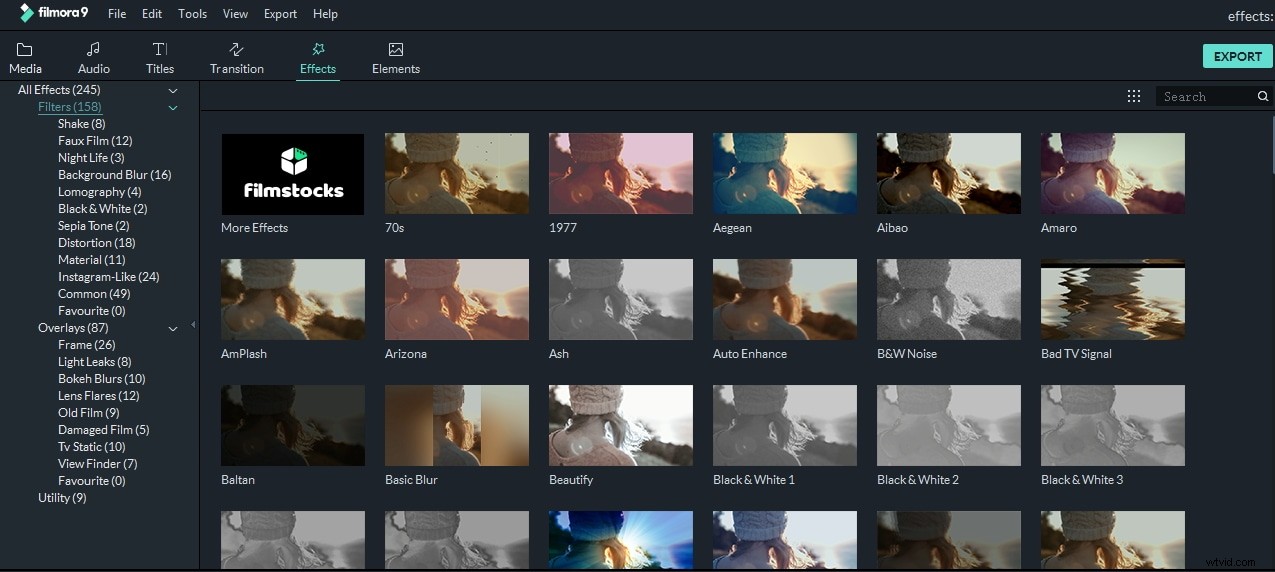Toggle the grid view icon
The image size is (1275, 572).
(x=1134, y=96)
